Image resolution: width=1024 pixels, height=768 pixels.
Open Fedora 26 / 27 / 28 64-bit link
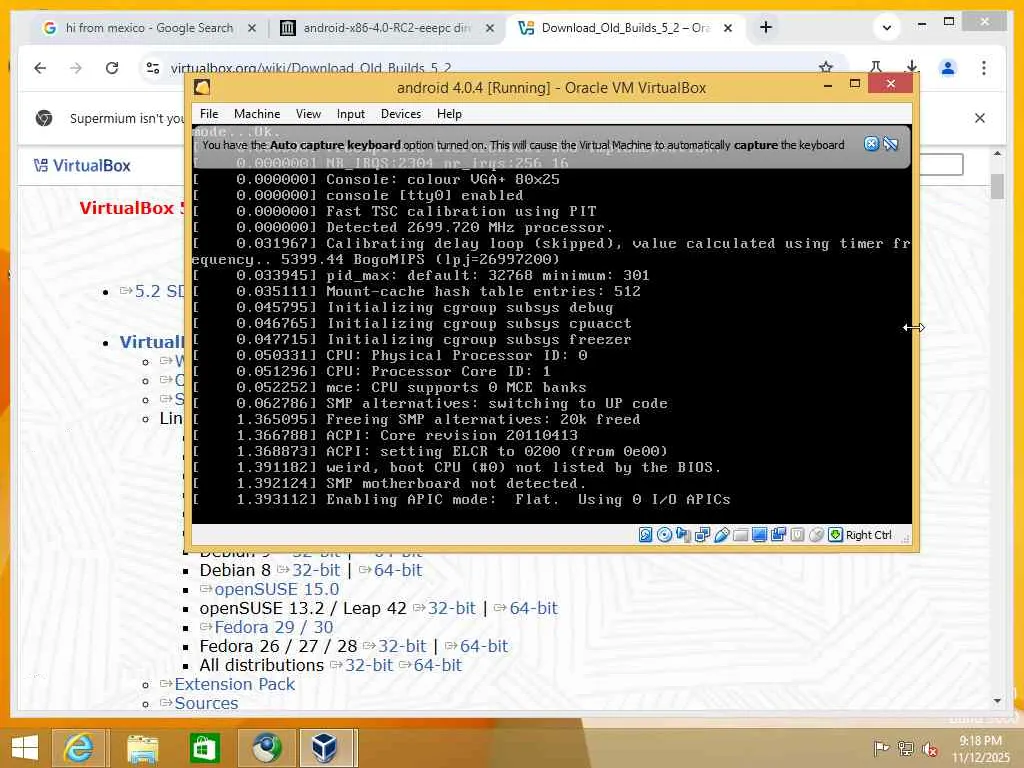click(x=483, y=647)
